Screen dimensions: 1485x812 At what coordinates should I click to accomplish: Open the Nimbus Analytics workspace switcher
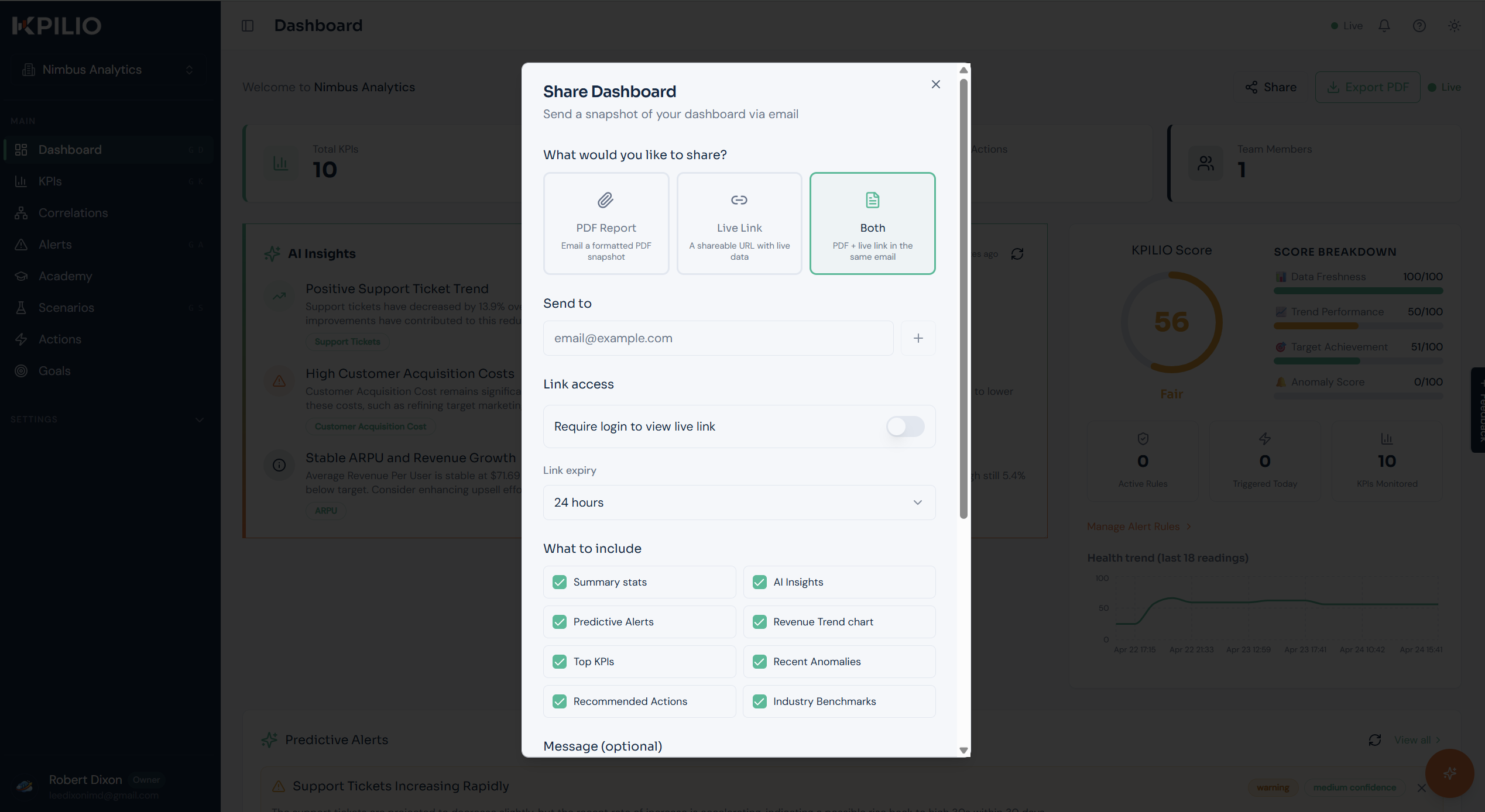pos(109,70)
